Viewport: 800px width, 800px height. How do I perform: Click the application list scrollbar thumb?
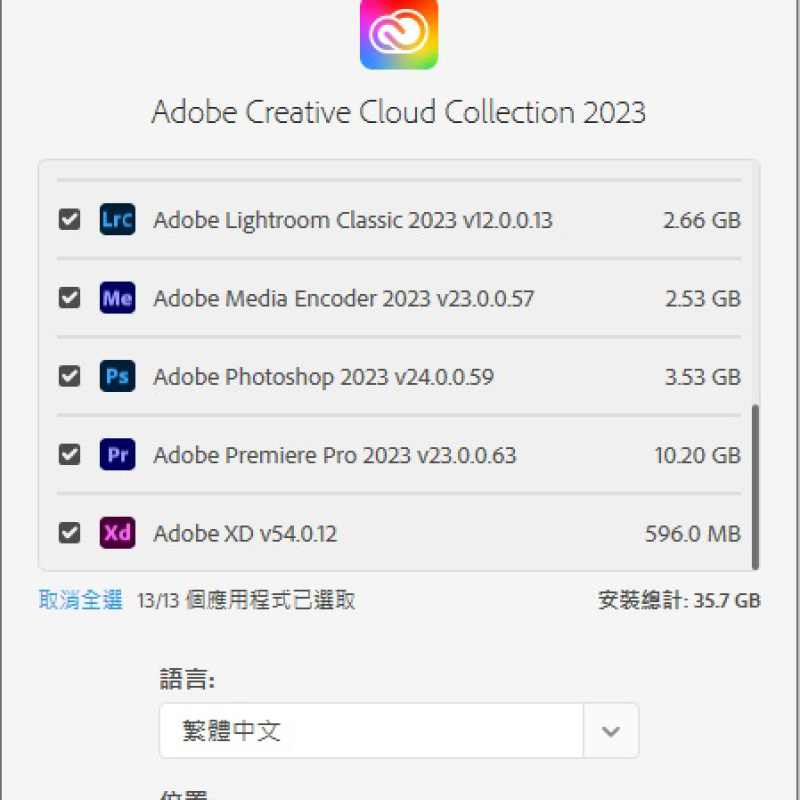click(756, 487)
